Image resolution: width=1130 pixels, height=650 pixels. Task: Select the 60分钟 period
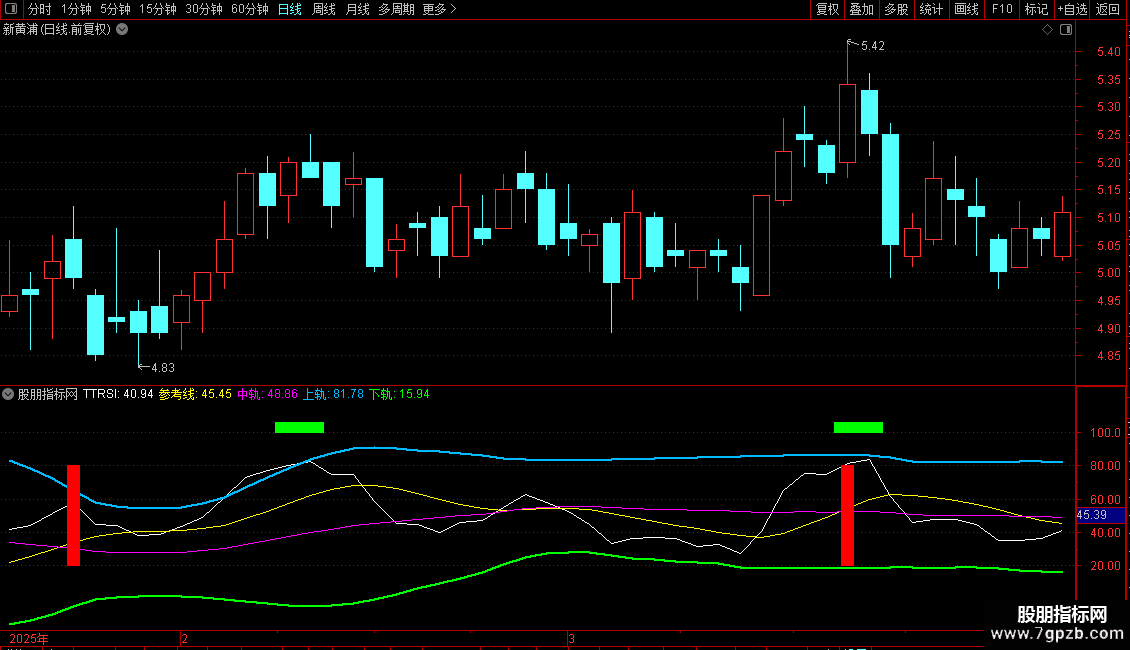(x=249, y=9)
